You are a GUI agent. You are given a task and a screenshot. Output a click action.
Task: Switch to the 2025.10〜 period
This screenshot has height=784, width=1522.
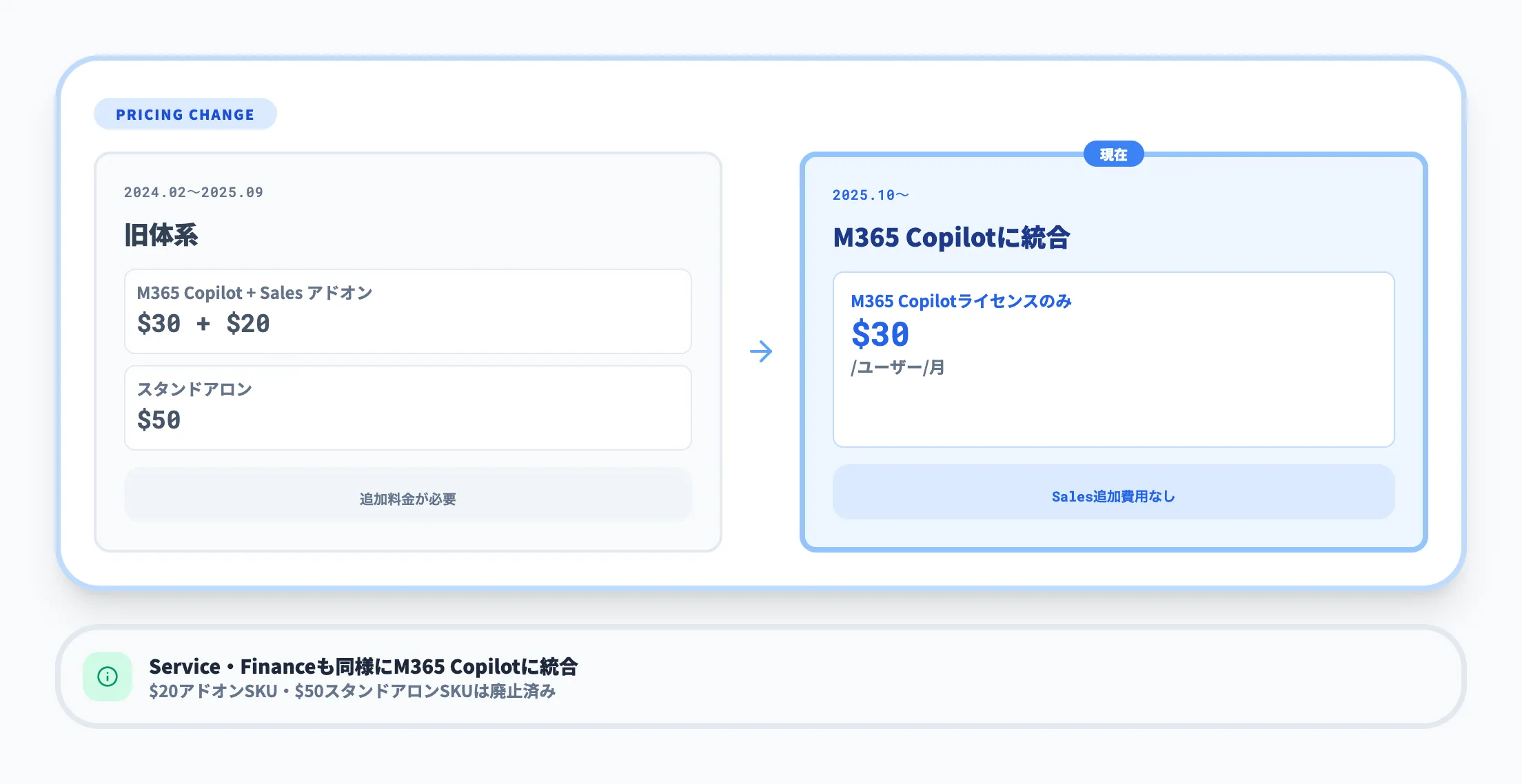coord(870,195)
